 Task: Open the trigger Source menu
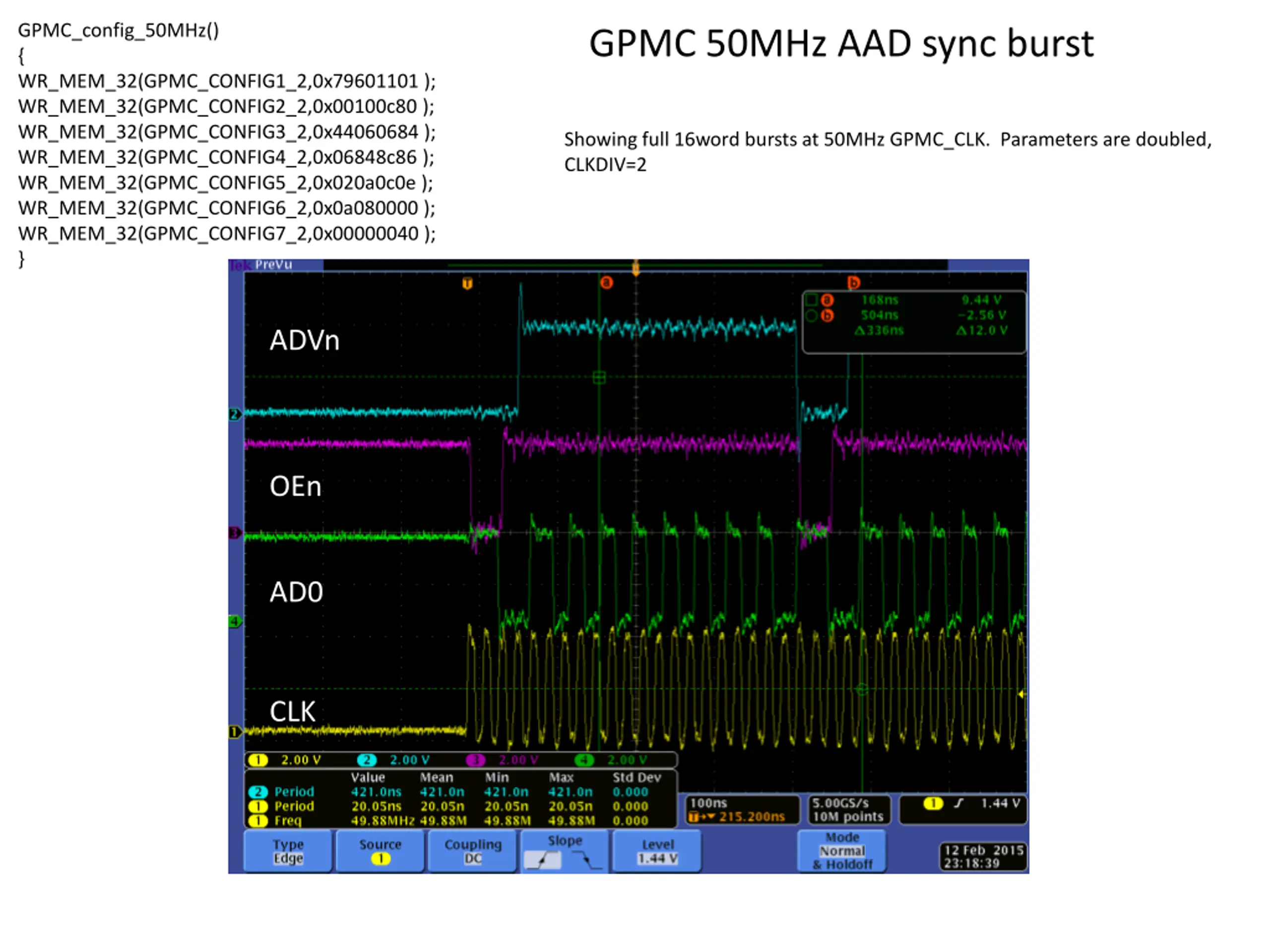[x=380, y=851]
